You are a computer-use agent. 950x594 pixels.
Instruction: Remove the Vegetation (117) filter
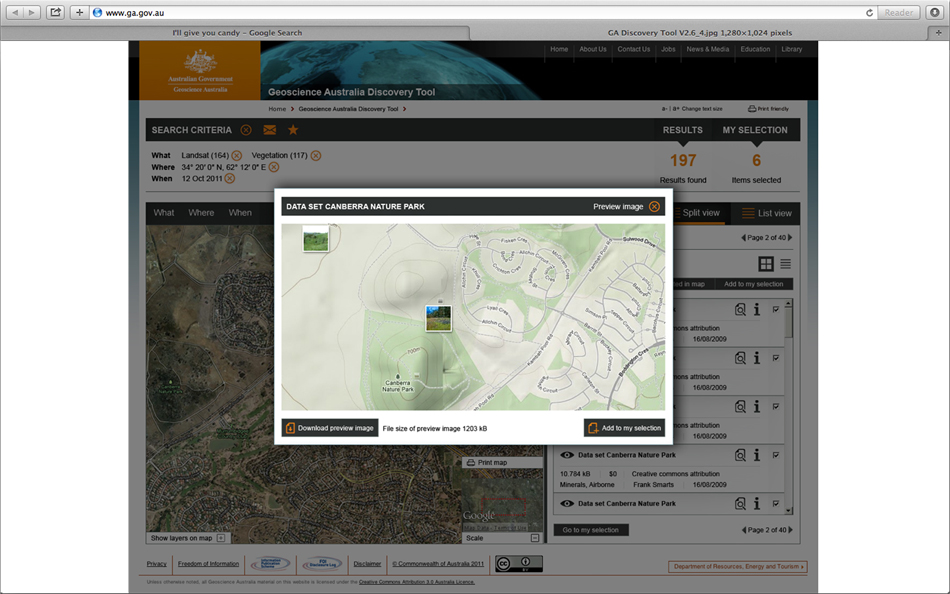click(x=316, y=156)
